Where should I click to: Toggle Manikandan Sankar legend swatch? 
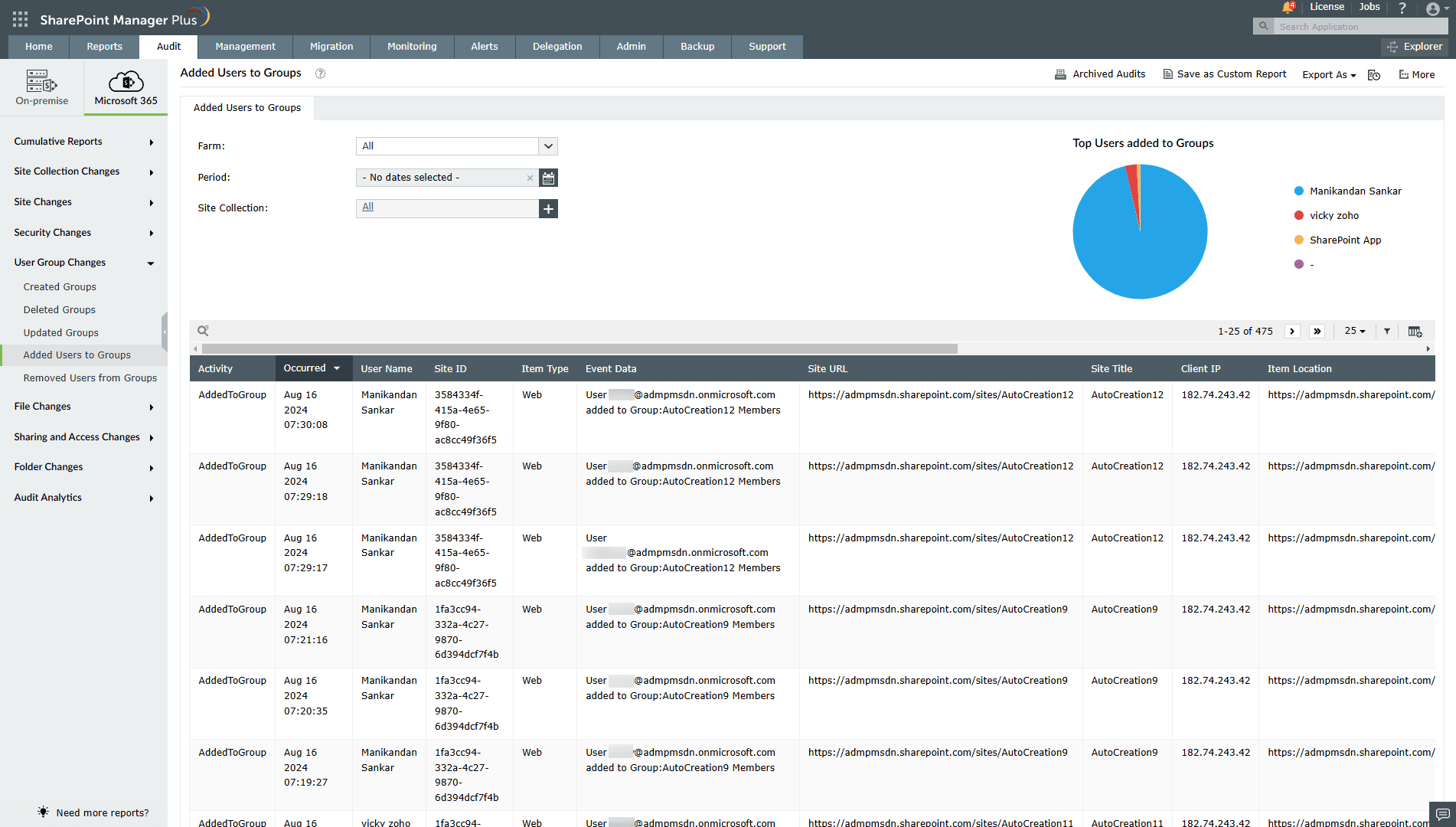(1299, 191)
